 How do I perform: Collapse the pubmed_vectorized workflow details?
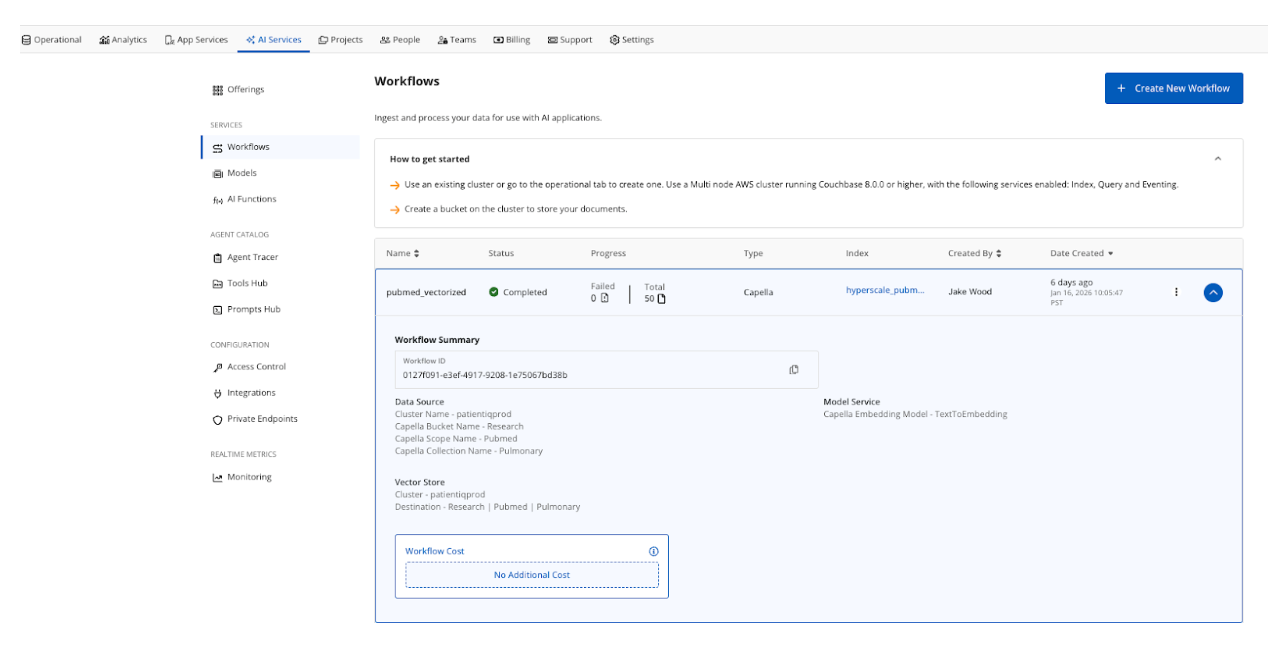click(1212, 293)
